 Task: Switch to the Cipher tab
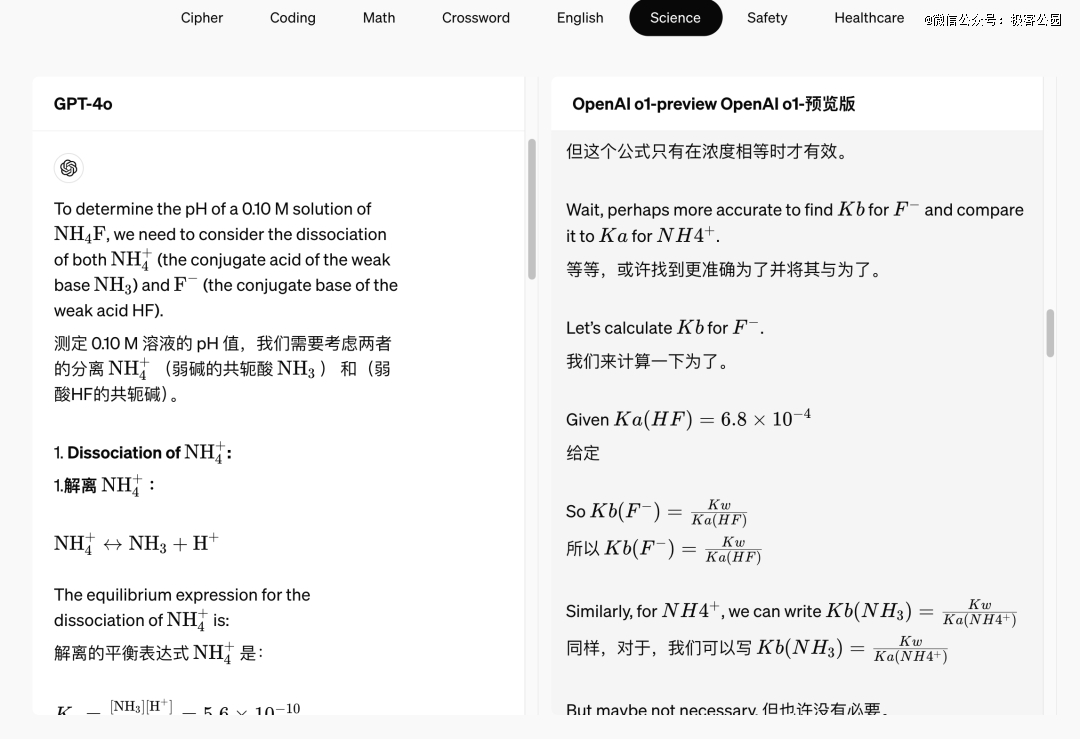(x=202, y=18)
